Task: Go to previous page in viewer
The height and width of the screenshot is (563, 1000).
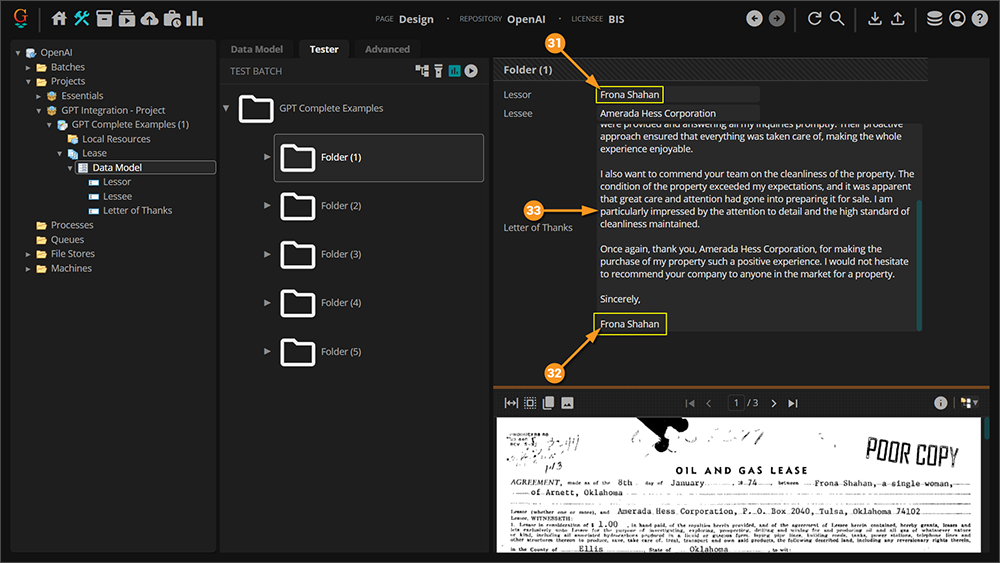Action: (x=709, y=403)
